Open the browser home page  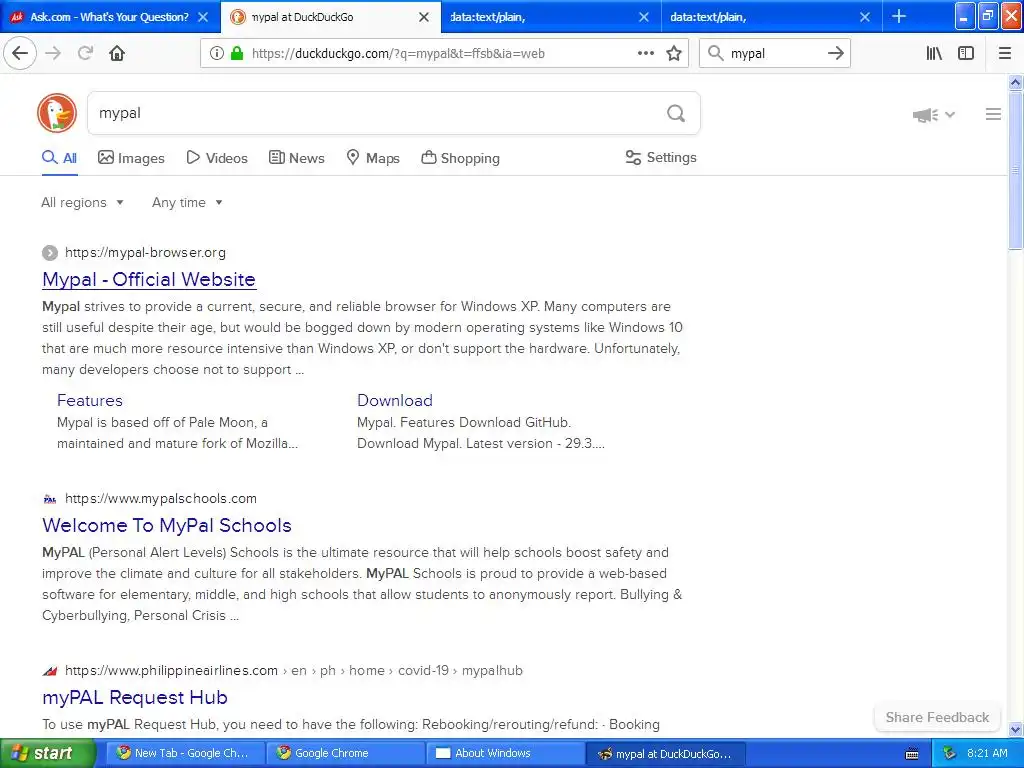click(x=117, y=54)
